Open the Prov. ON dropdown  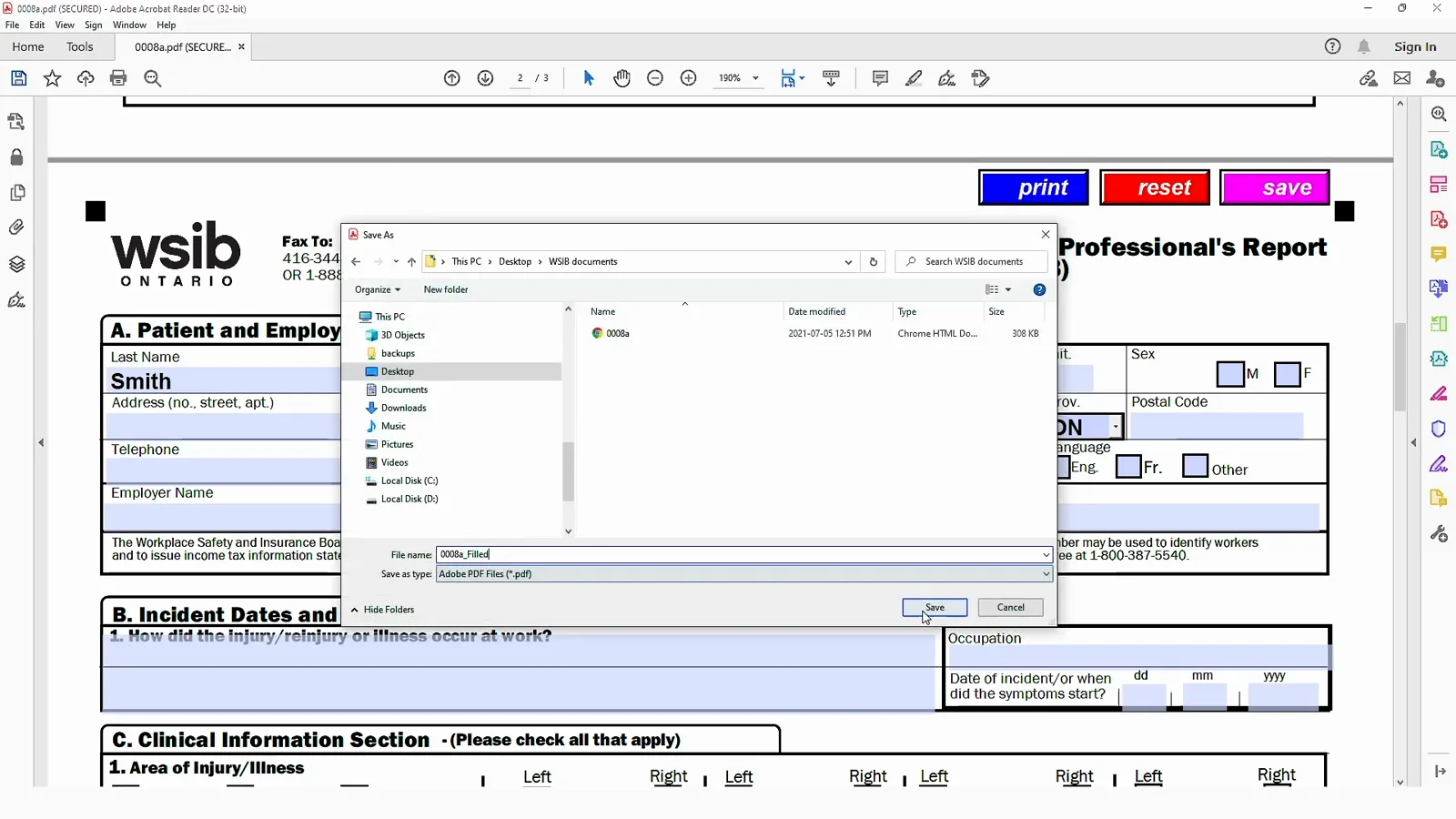click(x=1116, y=427)
